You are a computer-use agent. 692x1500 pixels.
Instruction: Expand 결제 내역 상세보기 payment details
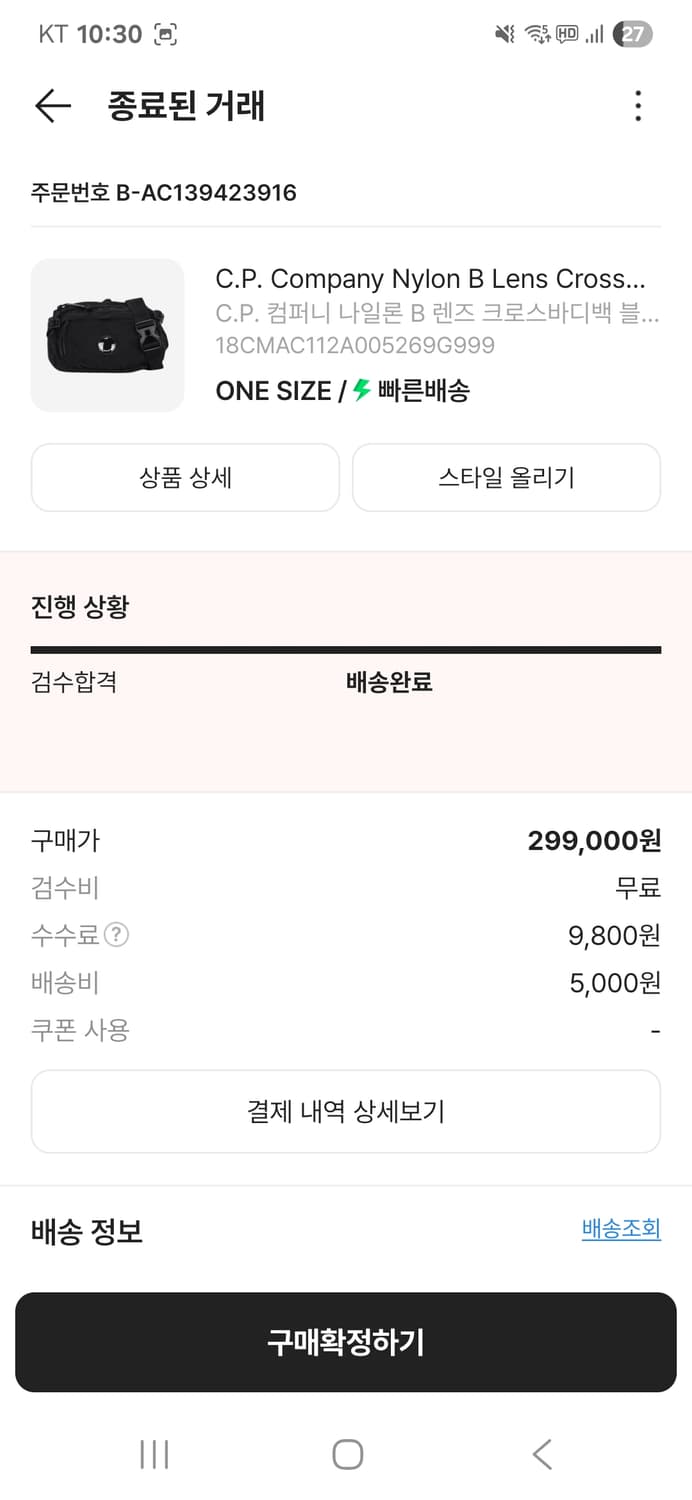[x=346, y=1111]
